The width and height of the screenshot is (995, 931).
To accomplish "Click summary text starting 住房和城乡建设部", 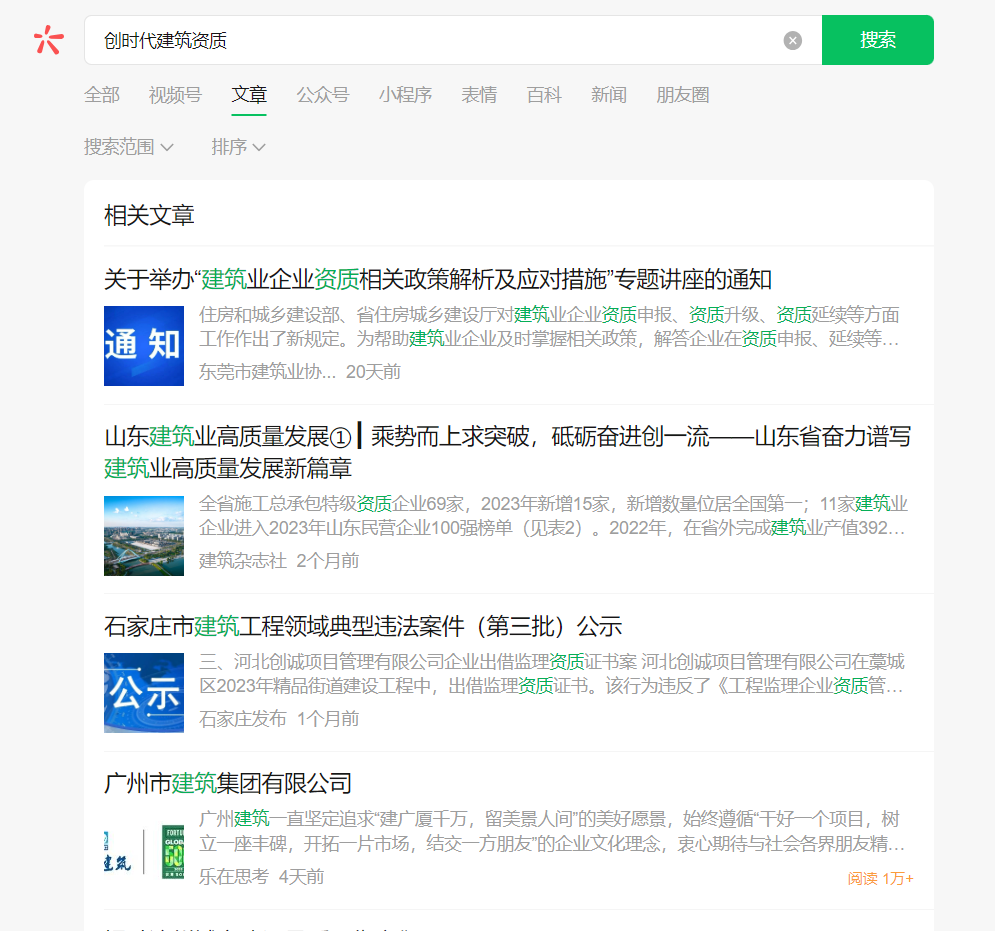I will (550, 327).
